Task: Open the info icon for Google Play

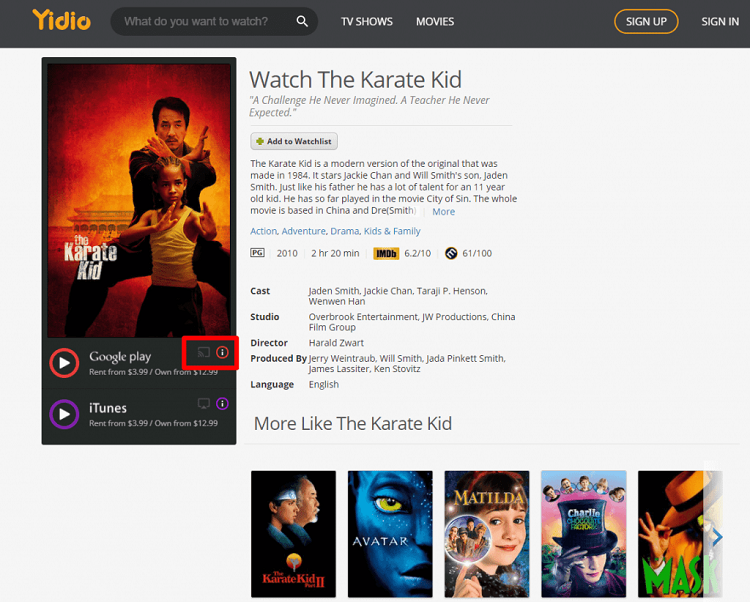Action: pyautogui.click(x=222, y=352)
